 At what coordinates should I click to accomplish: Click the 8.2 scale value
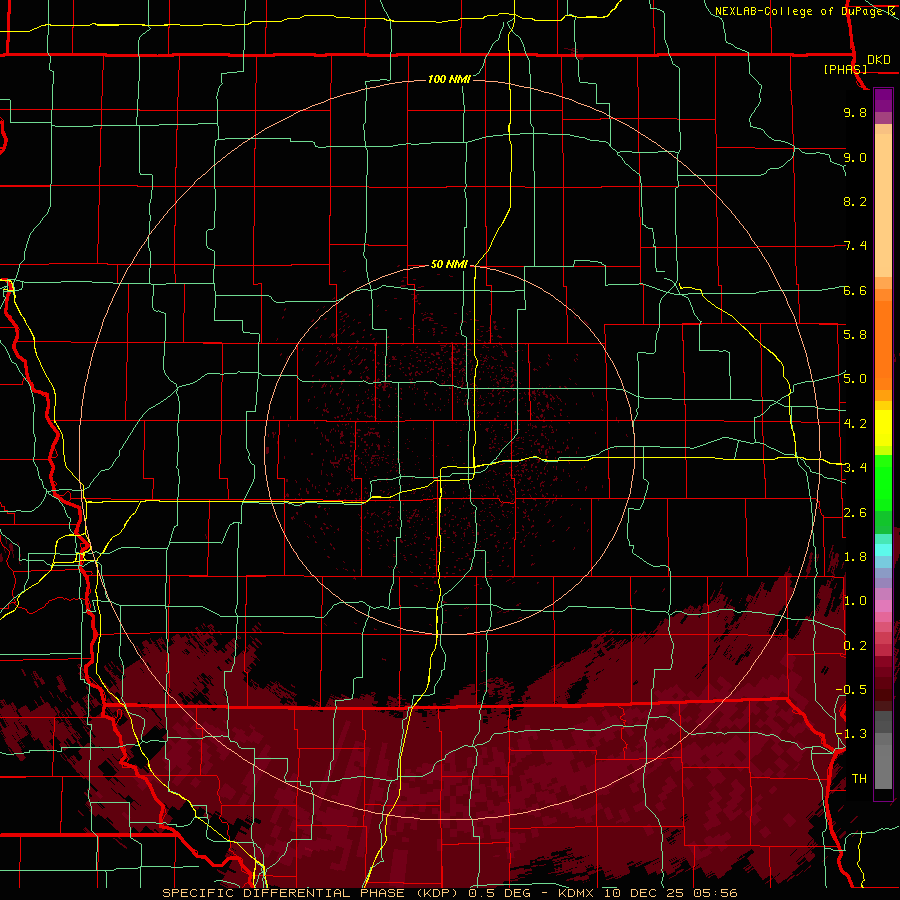tap(855, 201)
